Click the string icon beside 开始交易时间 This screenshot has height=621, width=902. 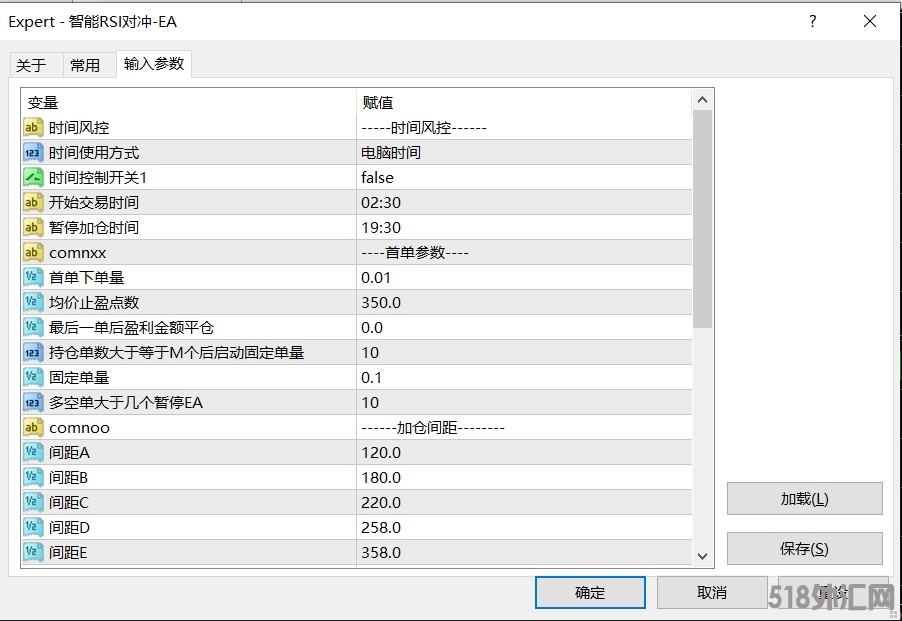(33, 202)
